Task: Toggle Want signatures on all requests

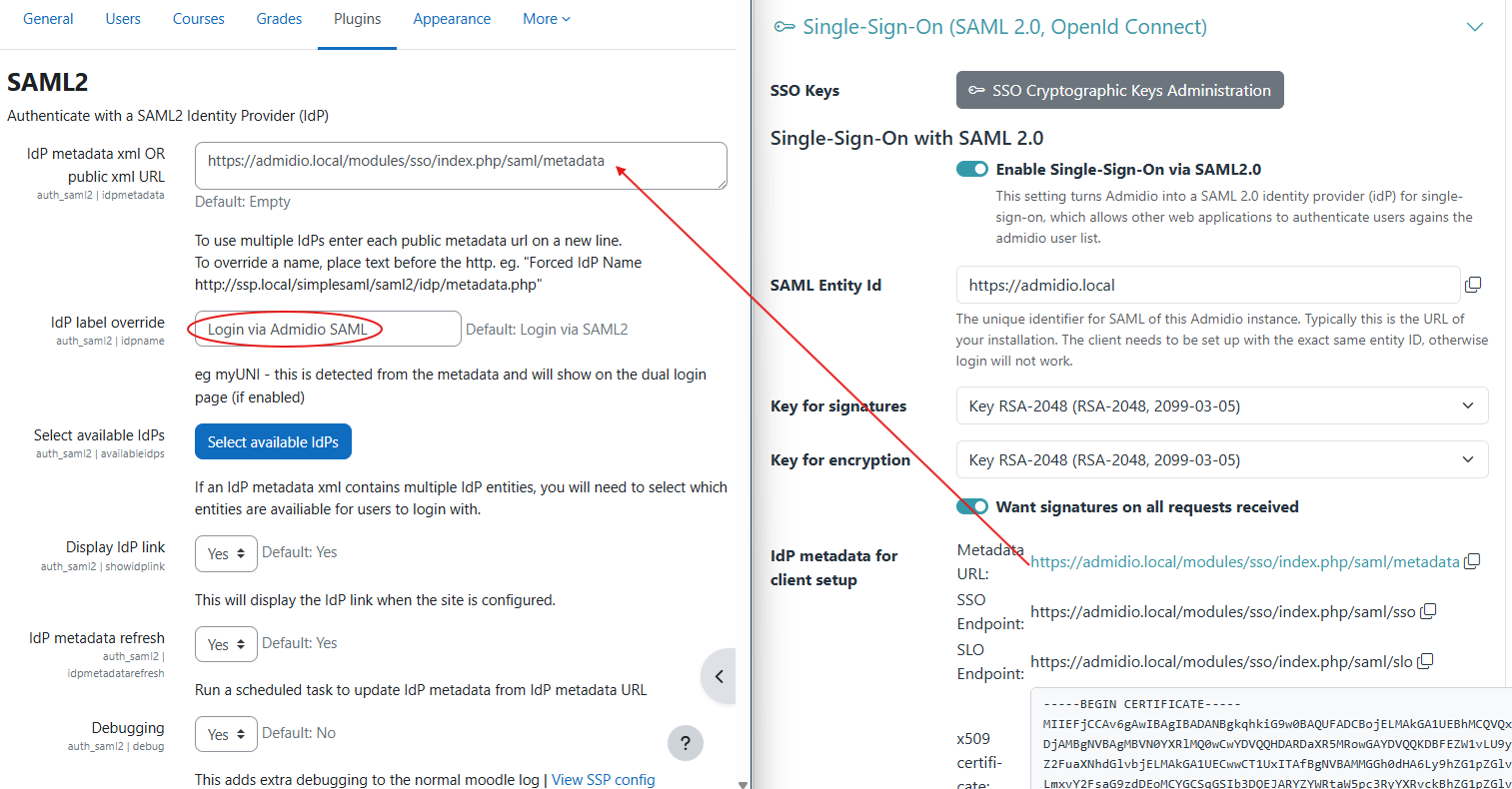Action: pos(971,506)
